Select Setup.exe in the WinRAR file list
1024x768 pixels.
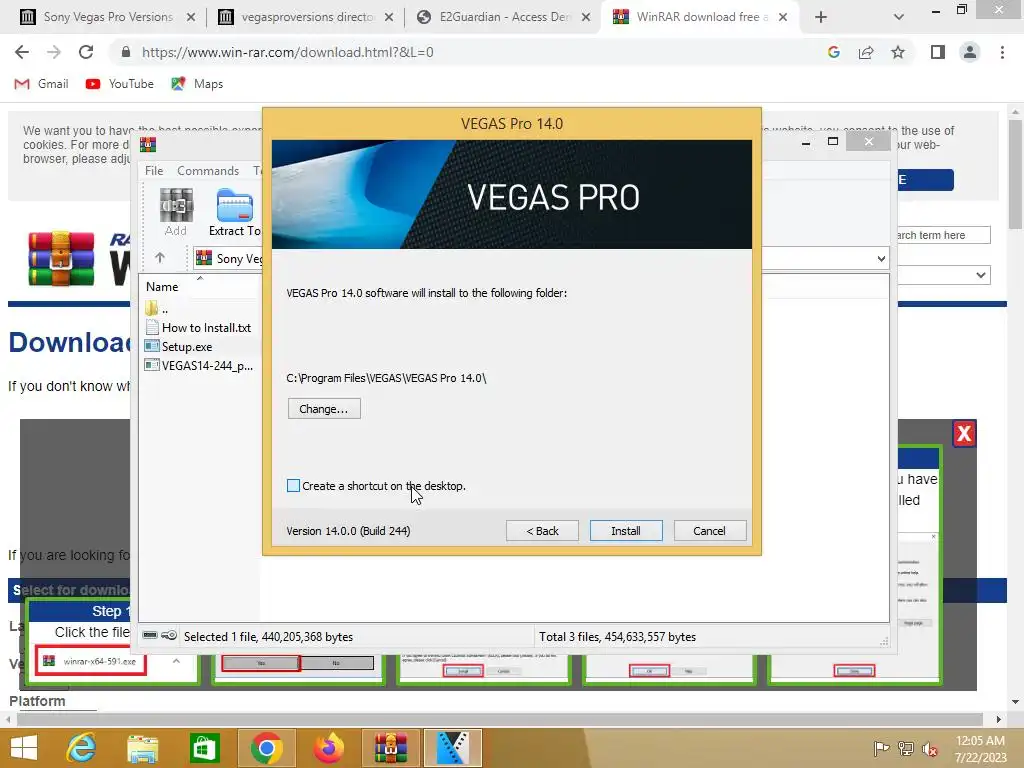[179, 347]
